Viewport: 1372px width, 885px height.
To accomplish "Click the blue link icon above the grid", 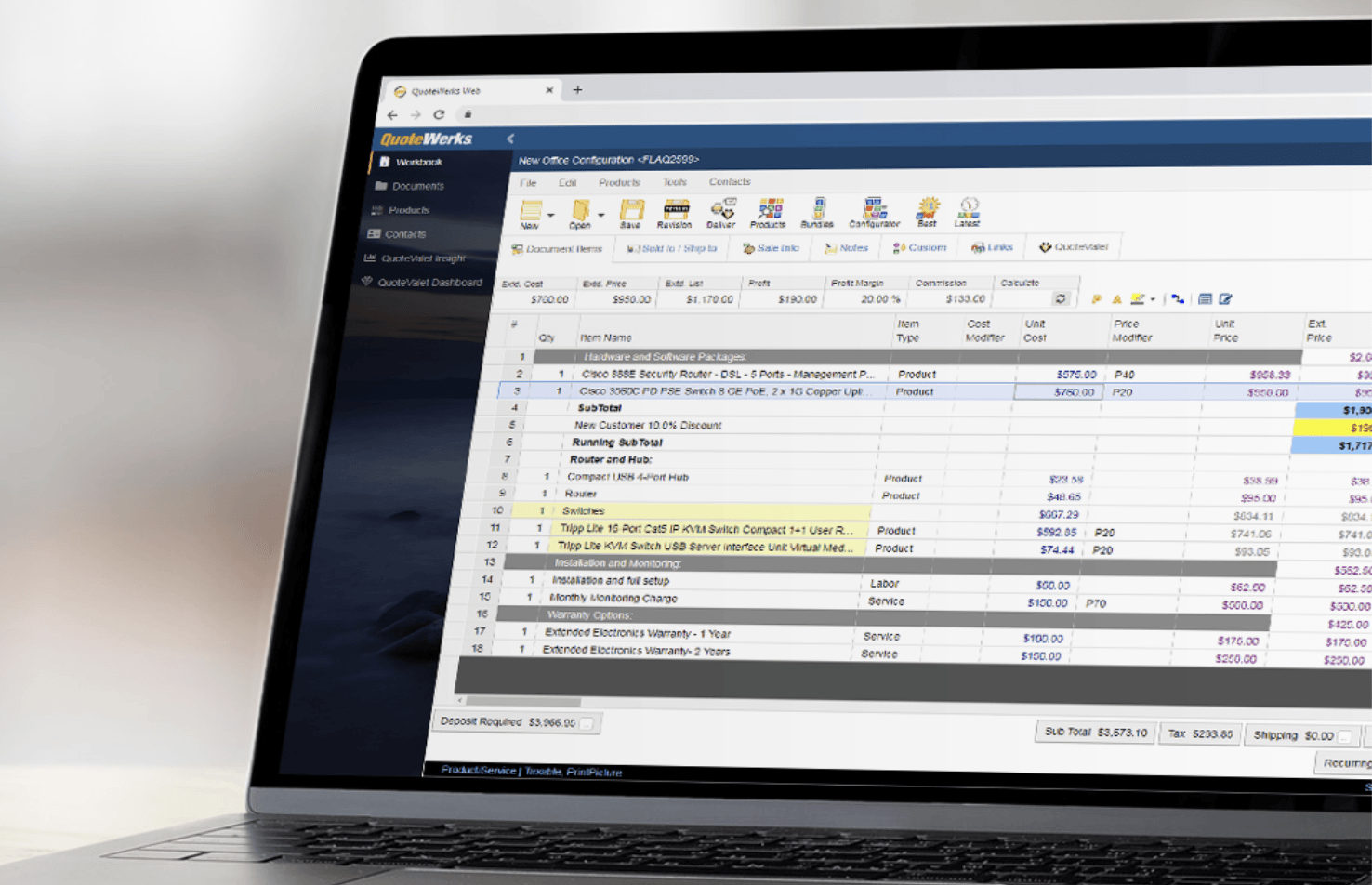I will [x=1178, y=299].
